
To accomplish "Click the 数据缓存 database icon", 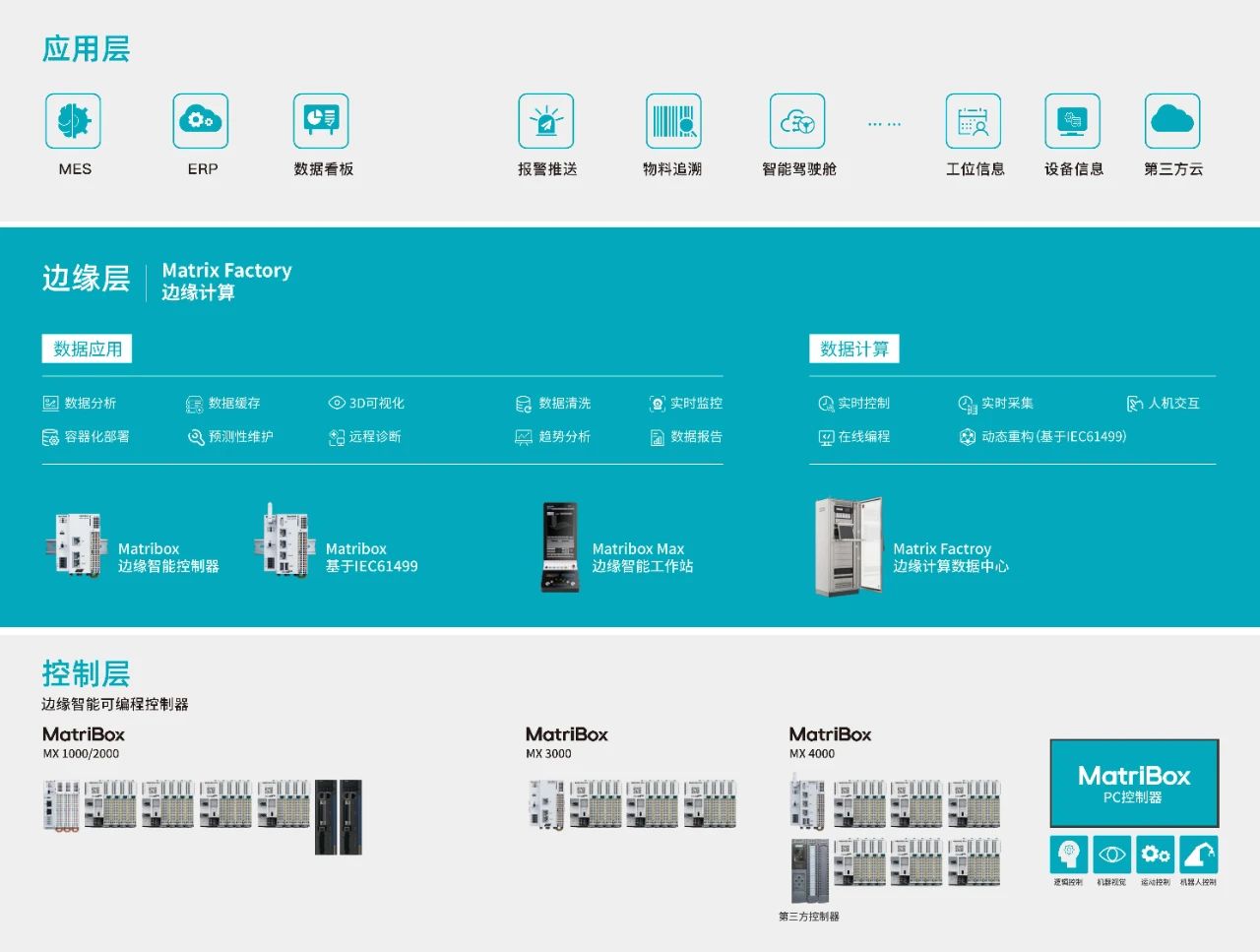I will click(194, 404).
